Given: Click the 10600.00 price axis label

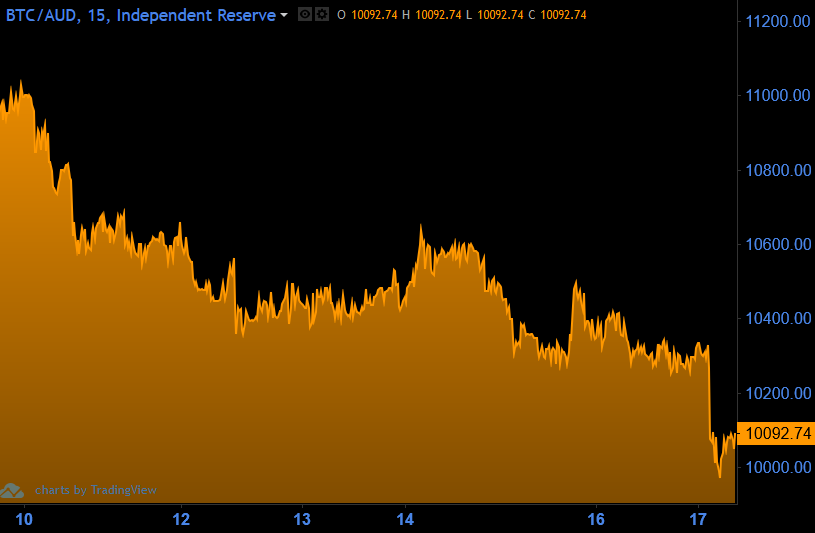Looking at the screenshot, I should click(778, 244).
